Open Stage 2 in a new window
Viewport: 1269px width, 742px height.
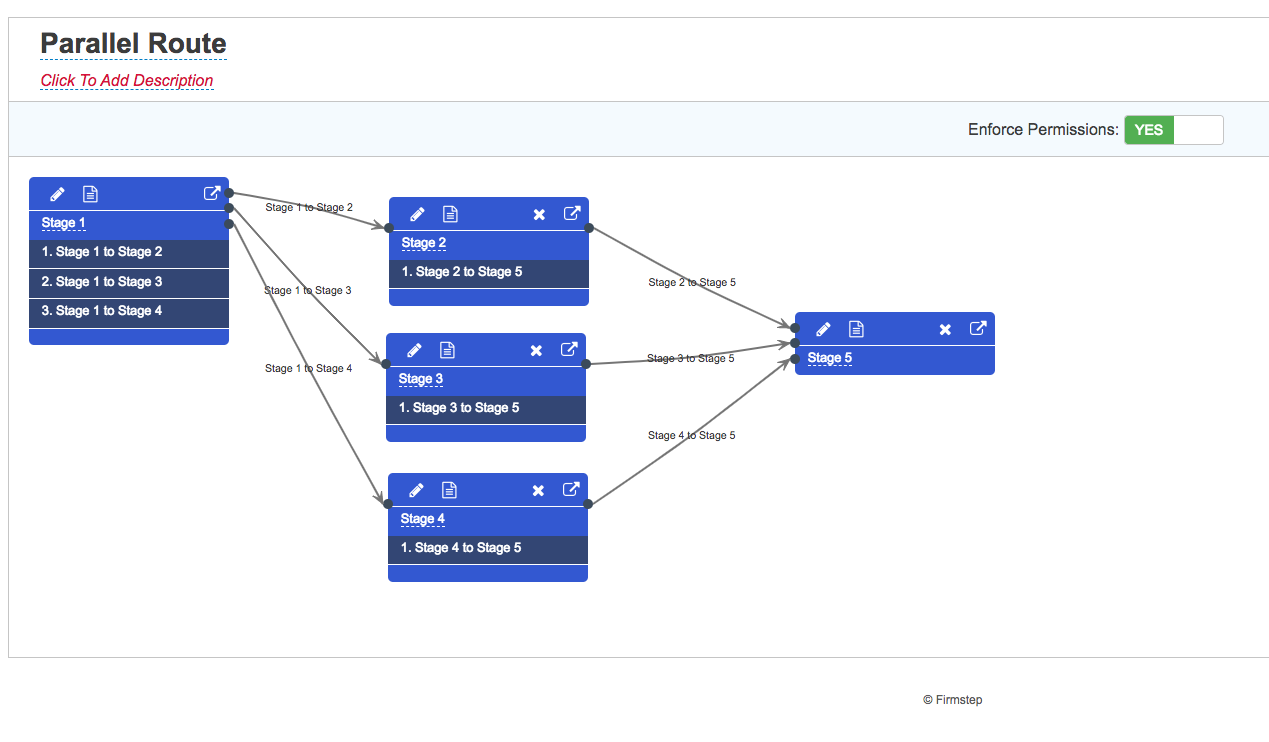tap(571, 213)
